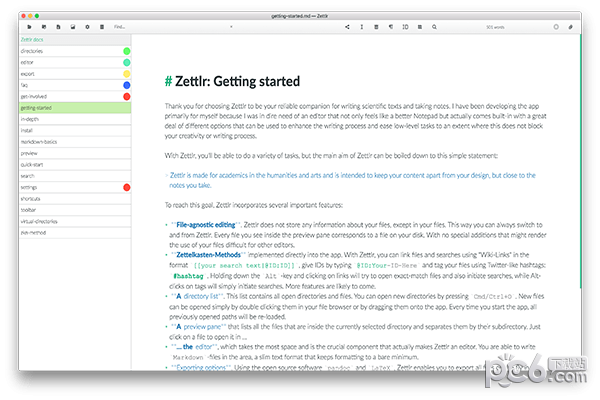Click the trash icon left of Find
Viewport: 600px width, 400px height.
pos(102,27)
